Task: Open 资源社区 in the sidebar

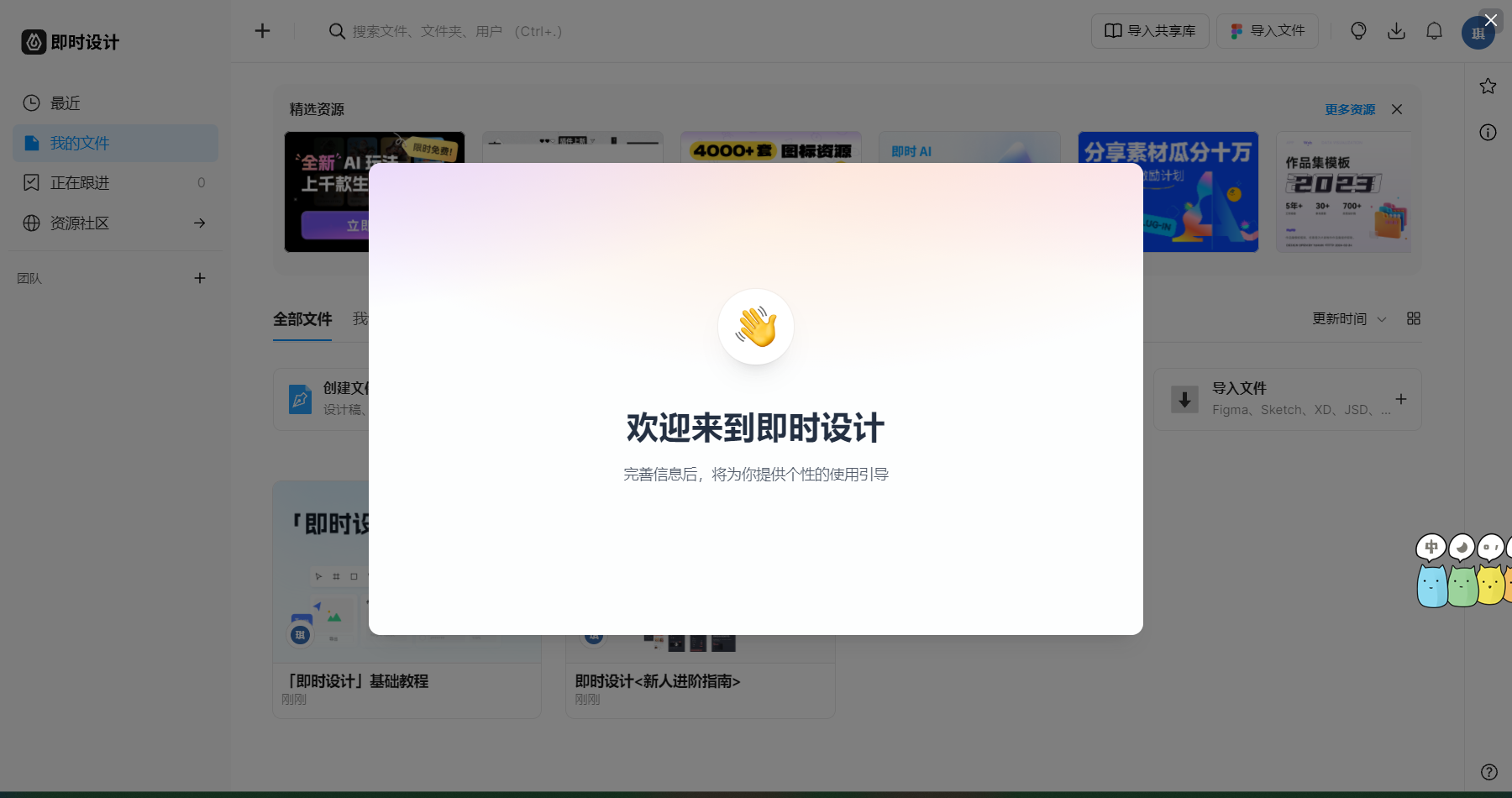Action: point(115,223)
